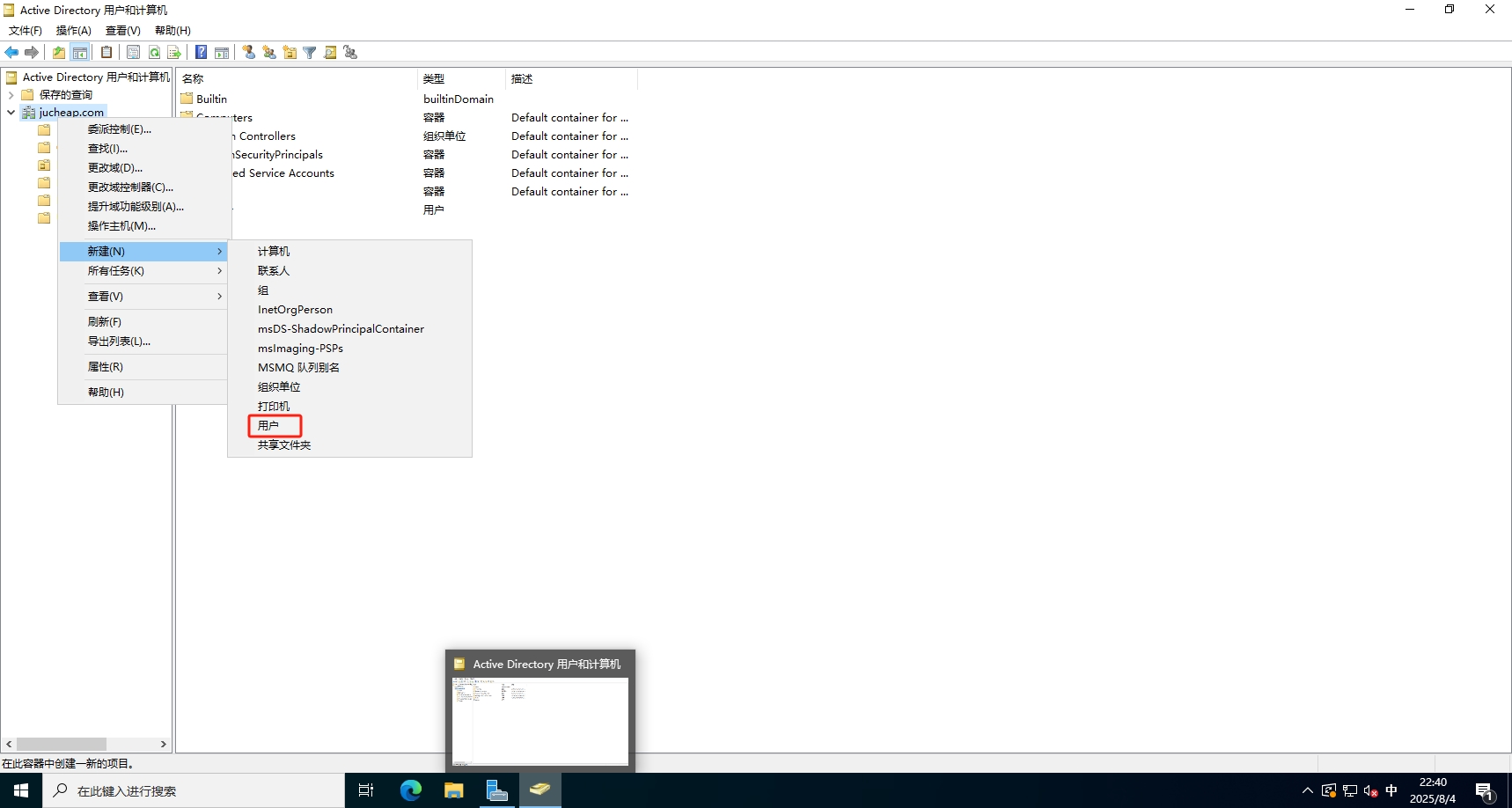Choose 查找(I)... from context menu

click(144, 149)
